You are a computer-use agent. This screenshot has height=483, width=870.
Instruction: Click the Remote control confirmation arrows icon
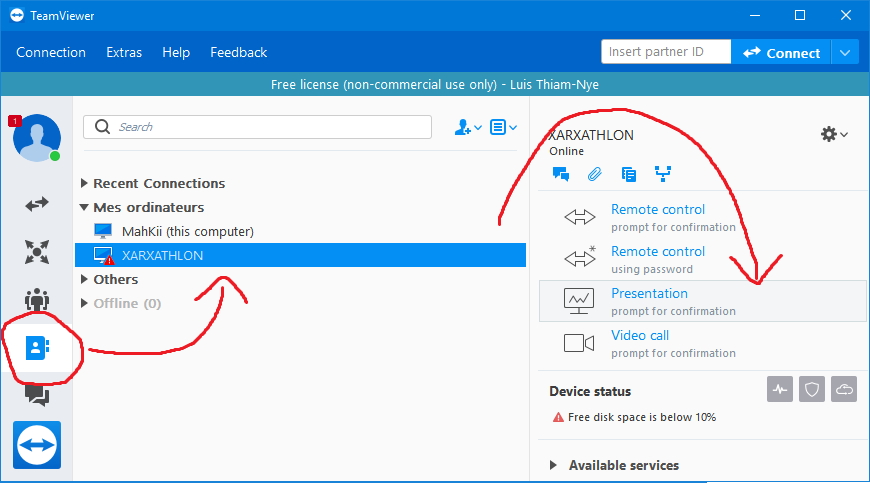click(x=579, y=217)
